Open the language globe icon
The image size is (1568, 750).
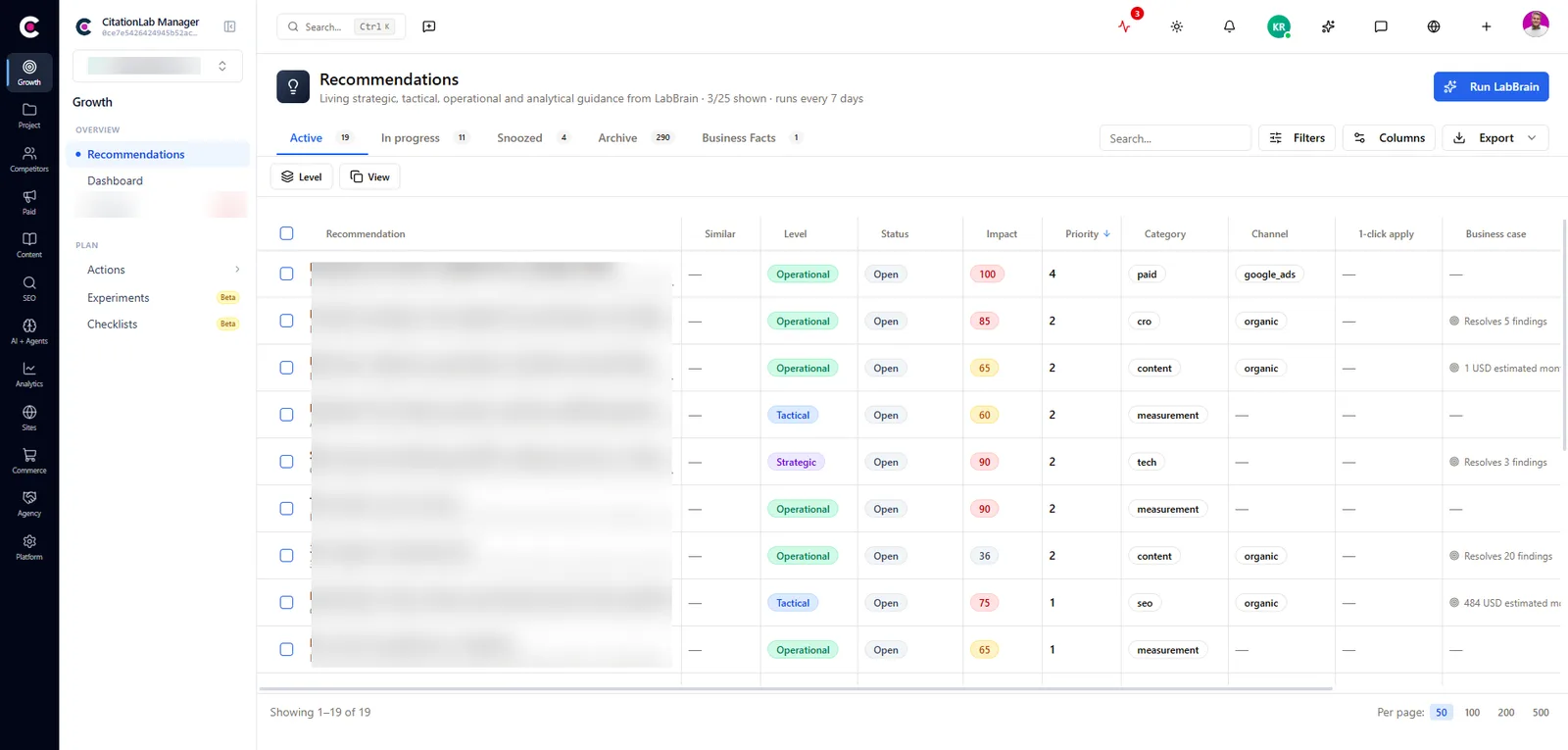pyautogui.click(x=1434, y=26)
